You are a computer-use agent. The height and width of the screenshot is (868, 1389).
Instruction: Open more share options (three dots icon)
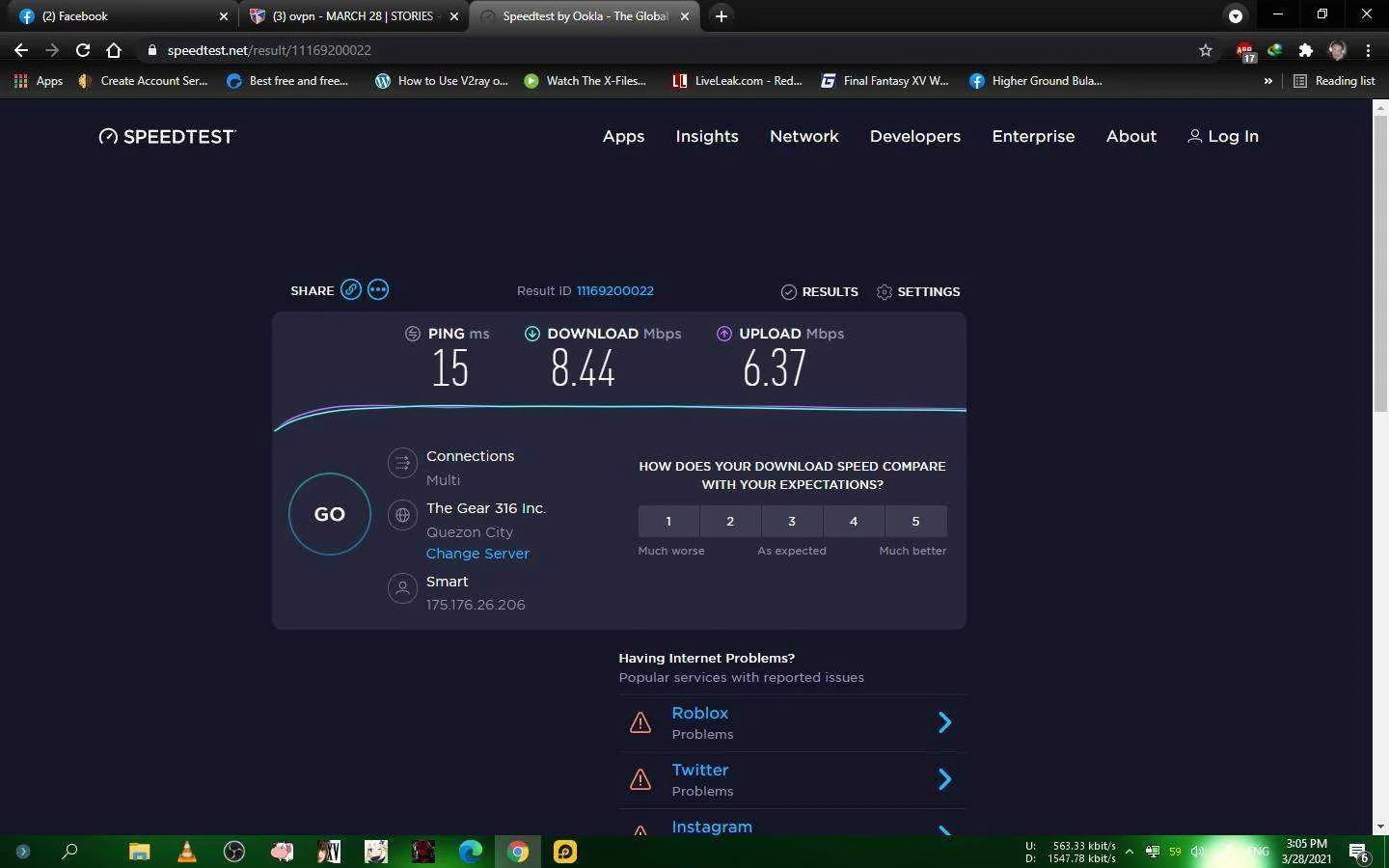pos(378,290)
